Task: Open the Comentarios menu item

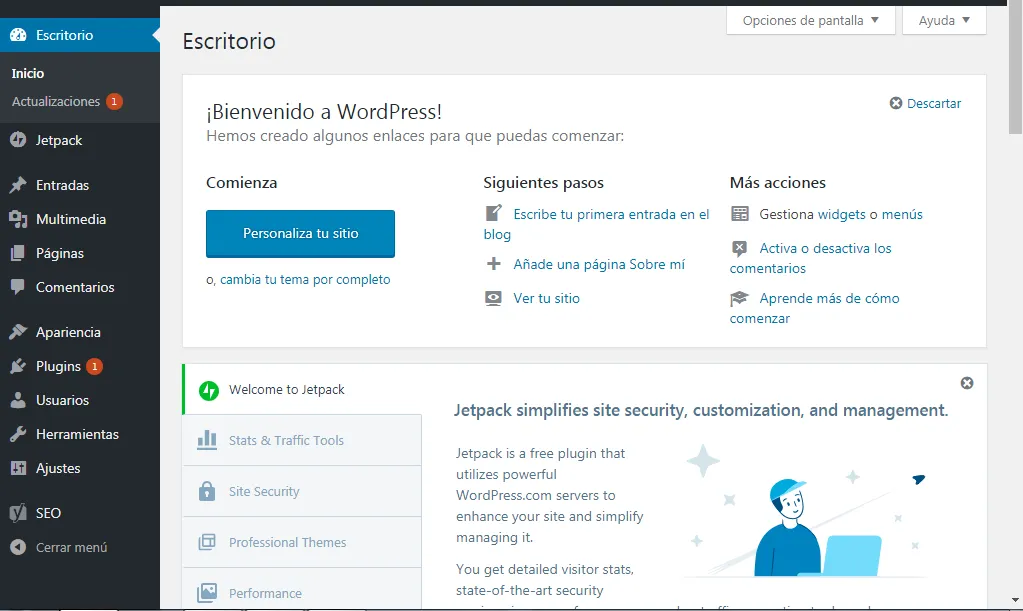Action: [80, 287]
